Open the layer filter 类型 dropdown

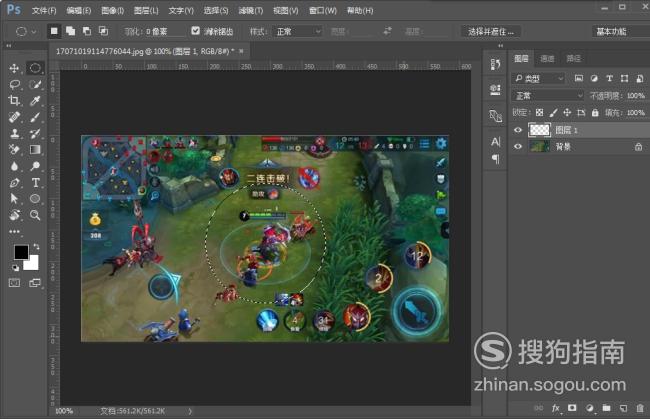[x=539, y=78]
